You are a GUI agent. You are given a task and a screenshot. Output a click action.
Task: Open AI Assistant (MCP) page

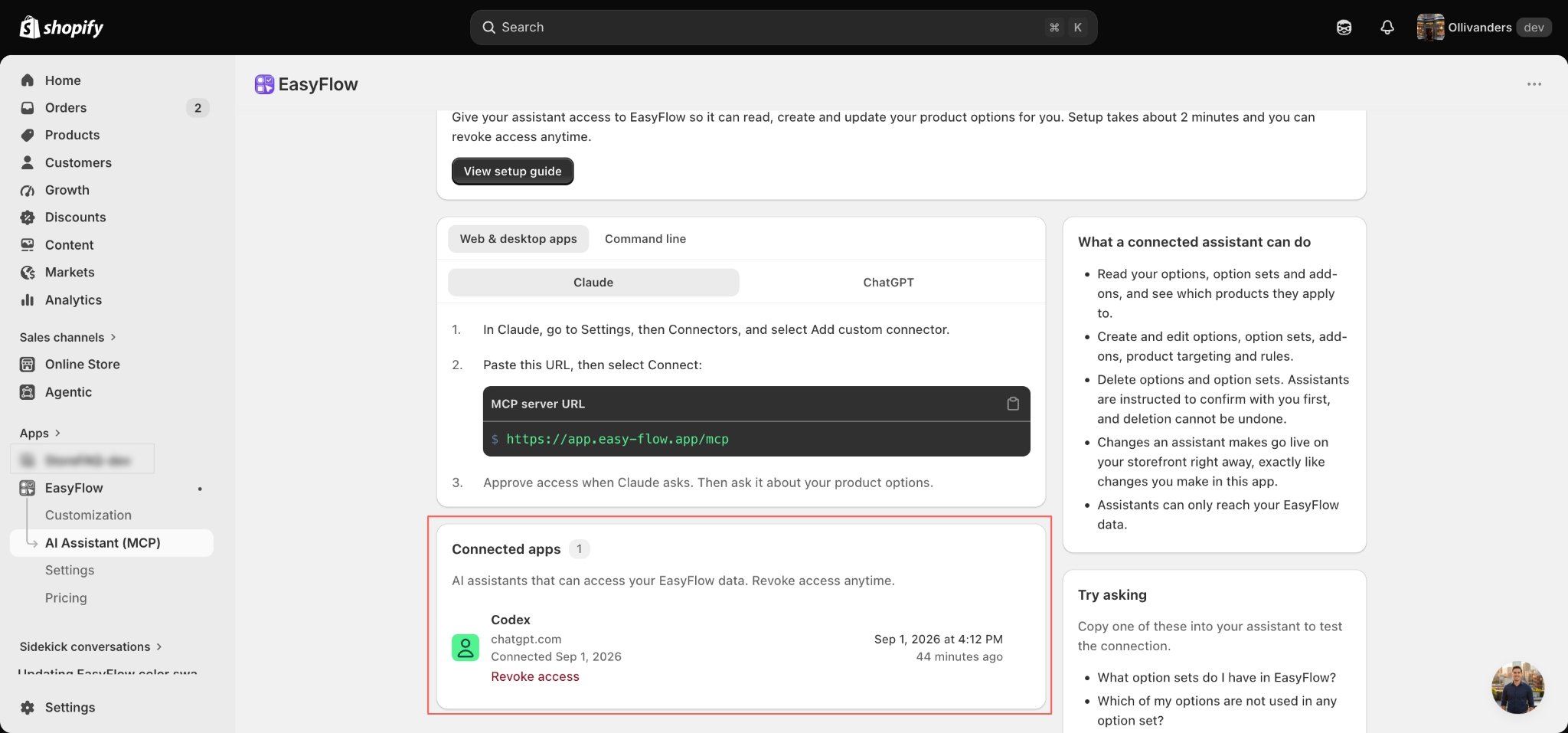(x=112, y=543)
